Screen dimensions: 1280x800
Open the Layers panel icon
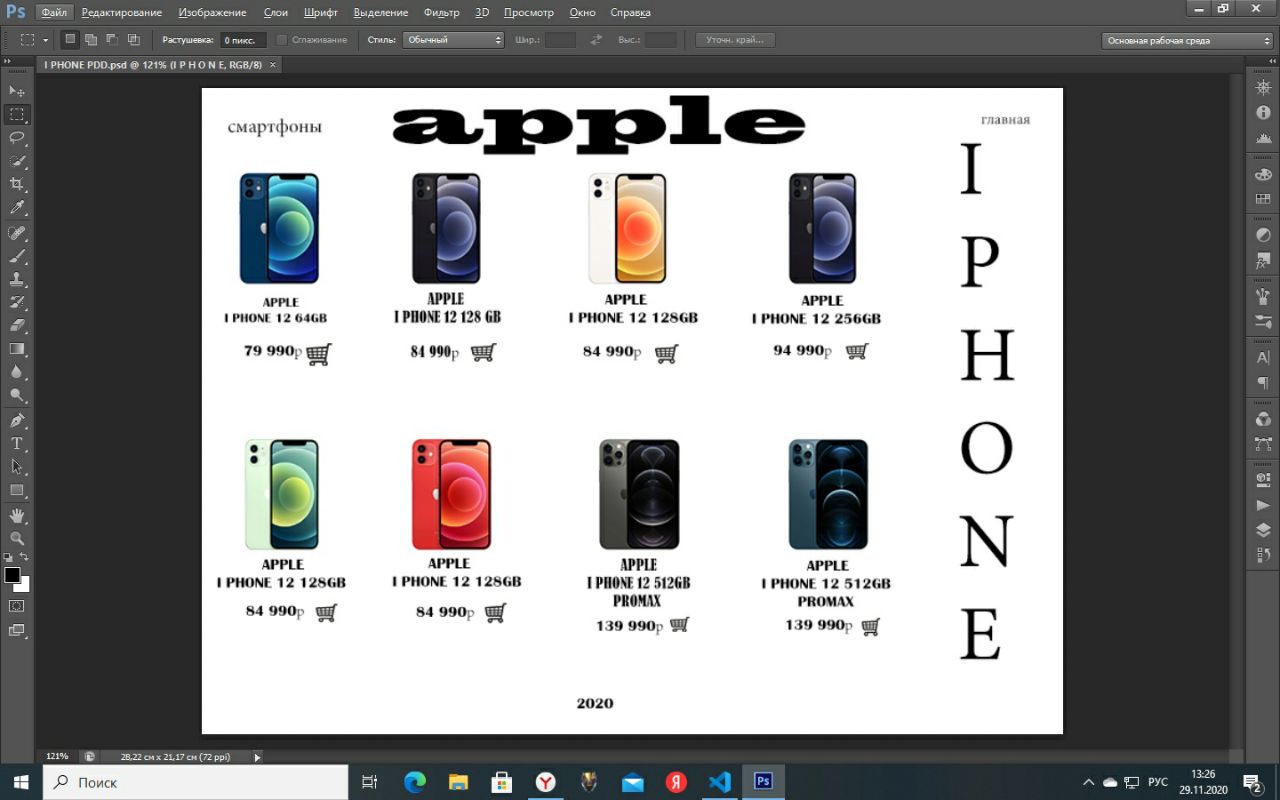point(1263,531)
